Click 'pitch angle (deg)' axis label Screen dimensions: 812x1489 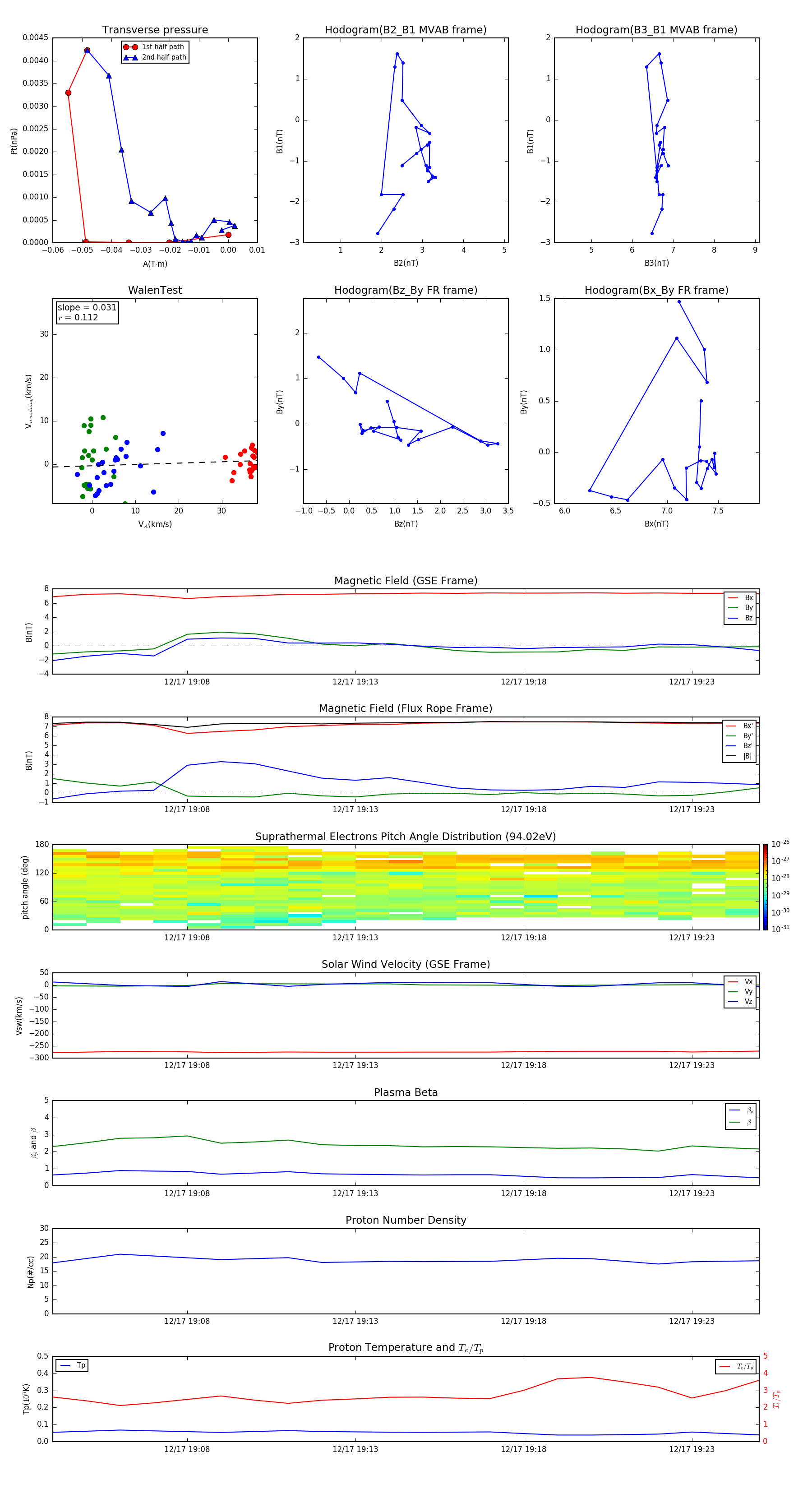(25, 887)
